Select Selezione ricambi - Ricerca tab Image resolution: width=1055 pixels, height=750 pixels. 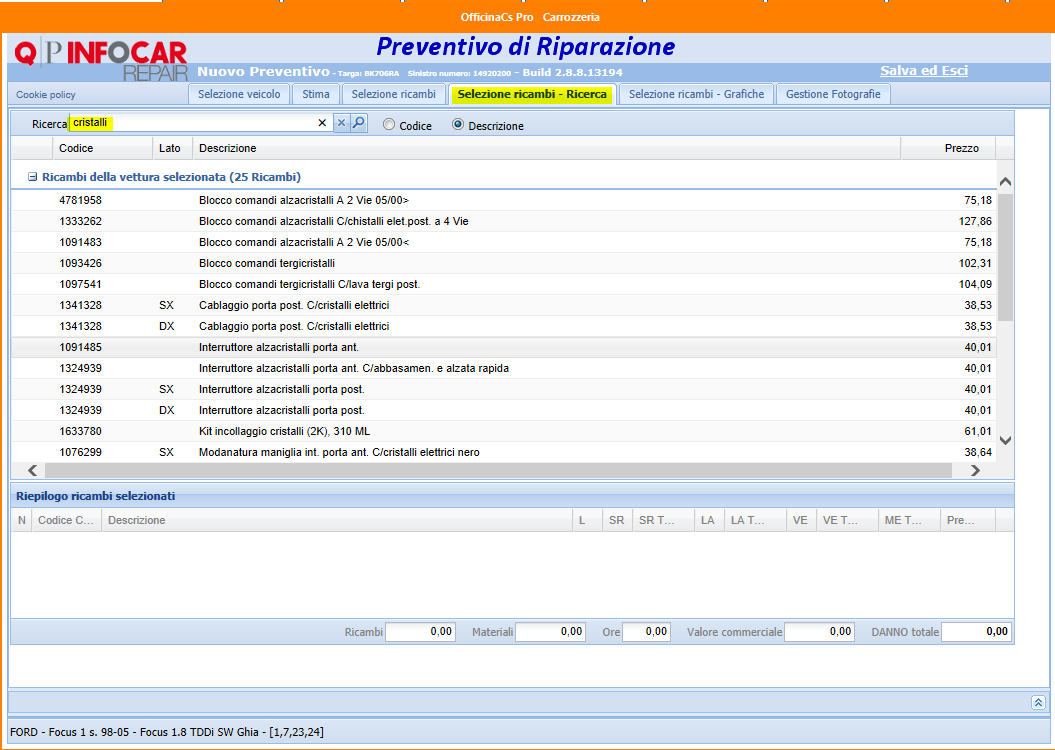(x=532, y=94)
